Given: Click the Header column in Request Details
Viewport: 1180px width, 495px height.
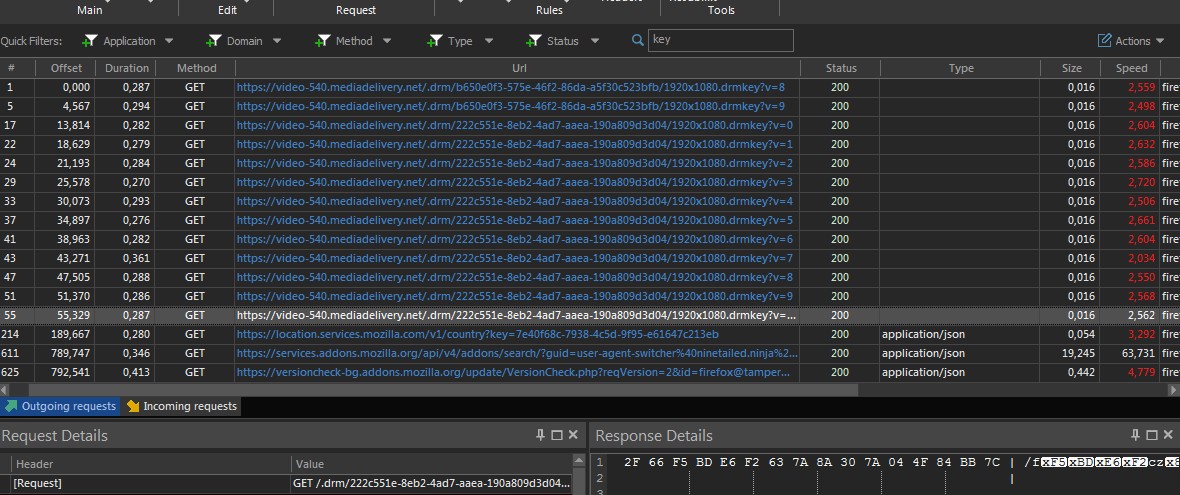Looking at the screenshot, I should click(151, 464).
